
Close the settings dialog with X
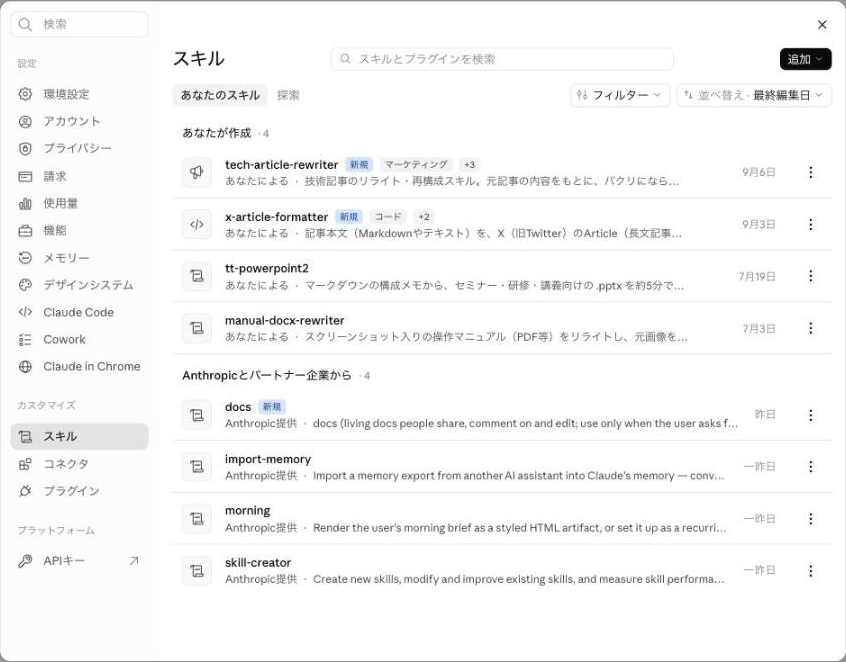(x=822, y=25)
